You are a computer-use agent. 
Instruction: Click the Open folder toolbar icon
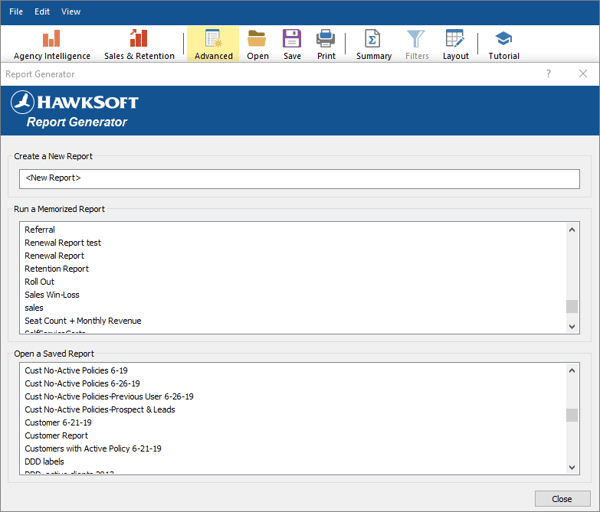tap(258, 44)
